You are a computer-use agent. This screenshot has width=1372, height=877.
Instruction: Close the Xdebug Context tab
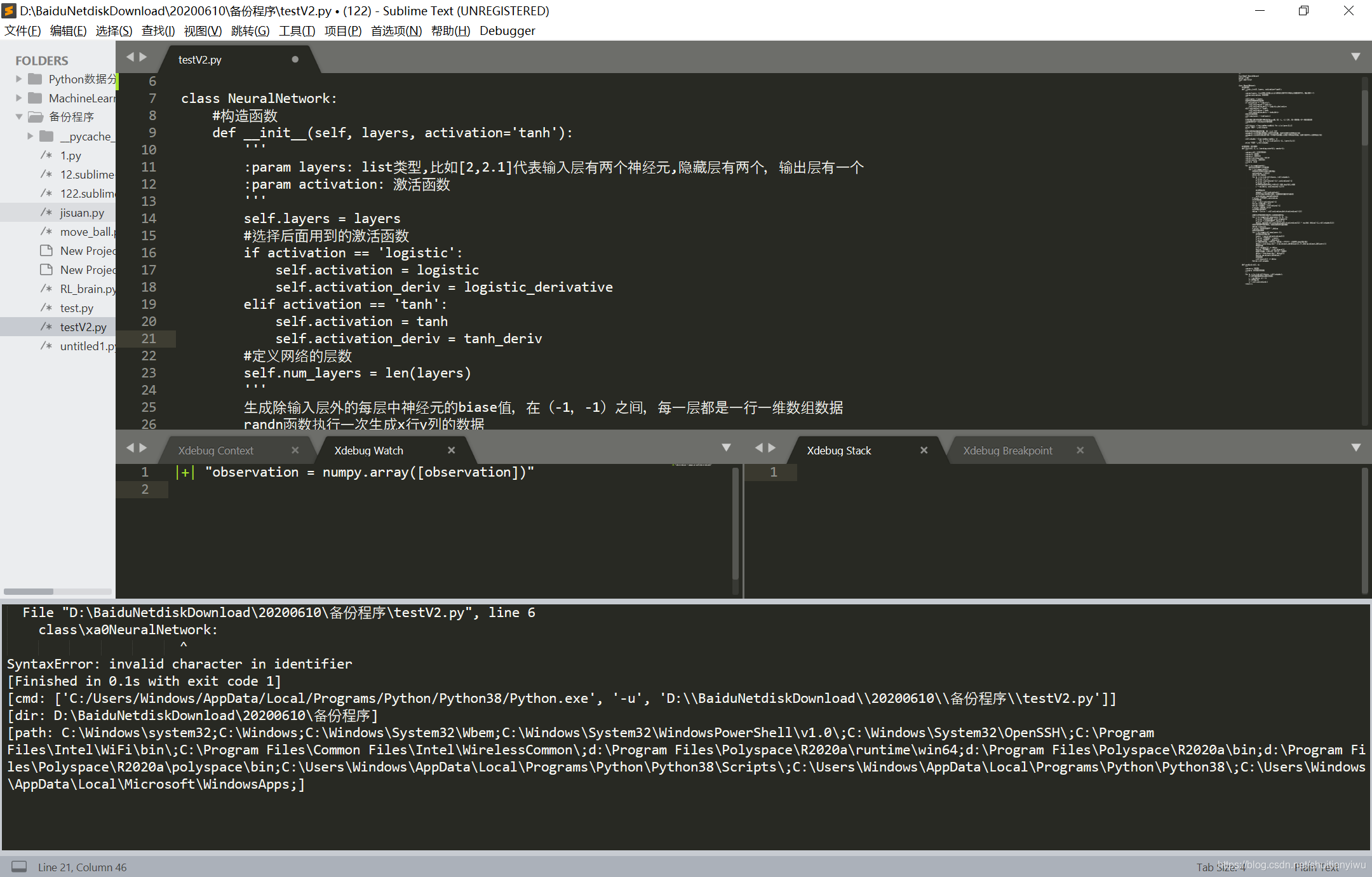[295, 450]
